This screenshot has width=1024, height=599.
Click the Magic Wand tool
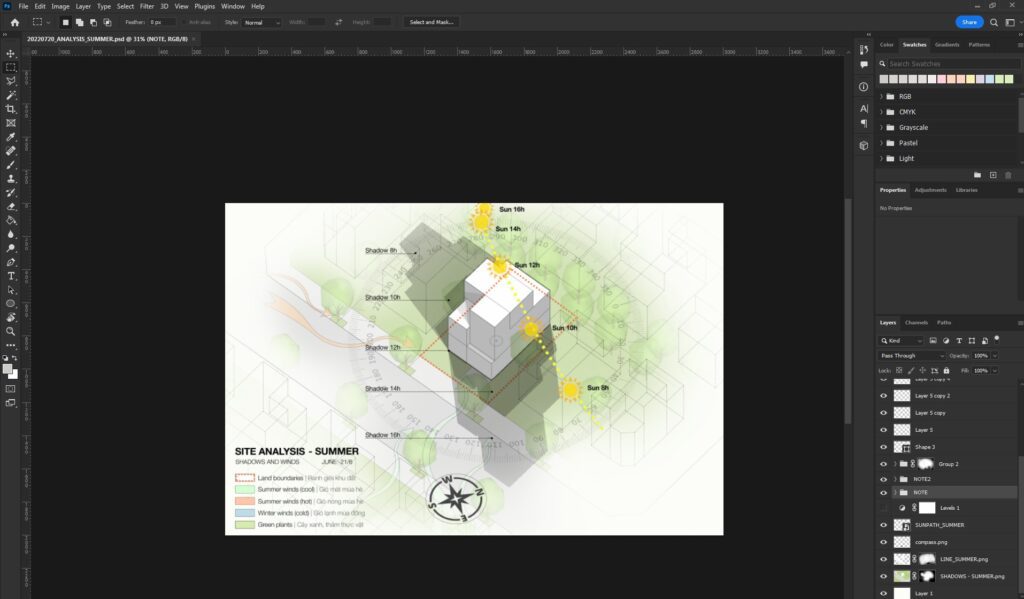pos(11,95)
